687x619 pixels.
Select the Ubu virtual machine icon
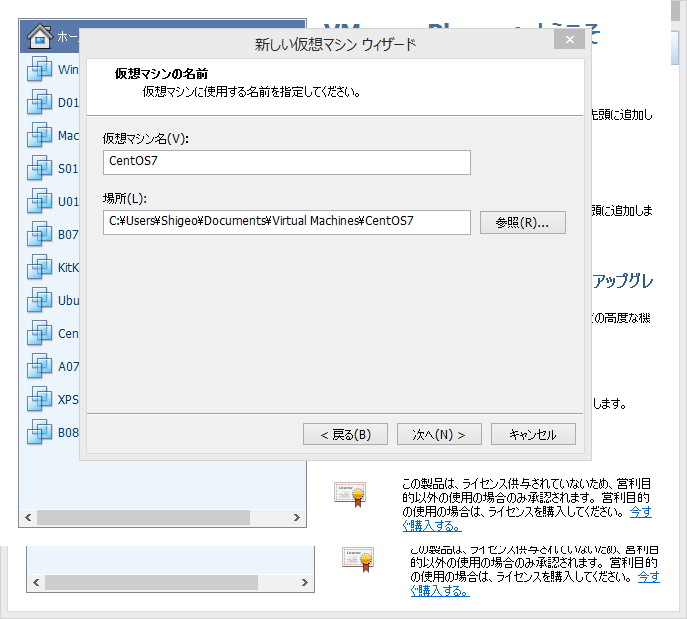click(x=39, y=300)
